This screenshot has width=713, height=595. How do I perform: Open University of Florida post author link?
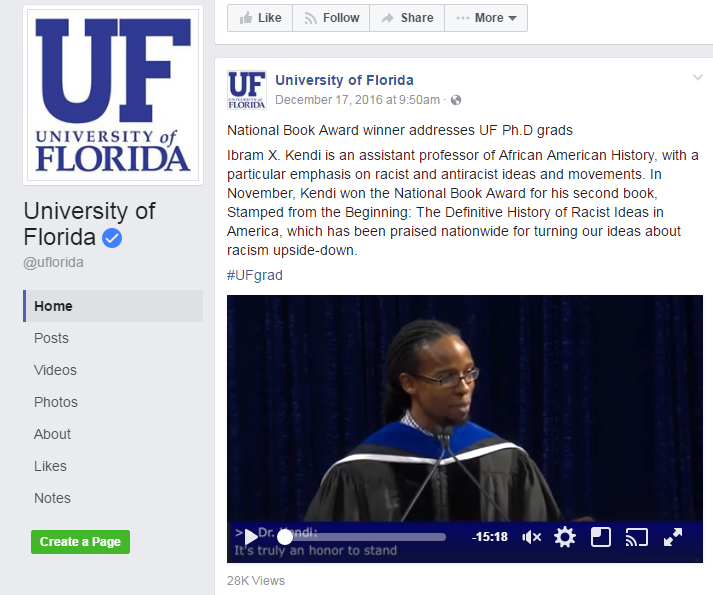tap(344, 80)
